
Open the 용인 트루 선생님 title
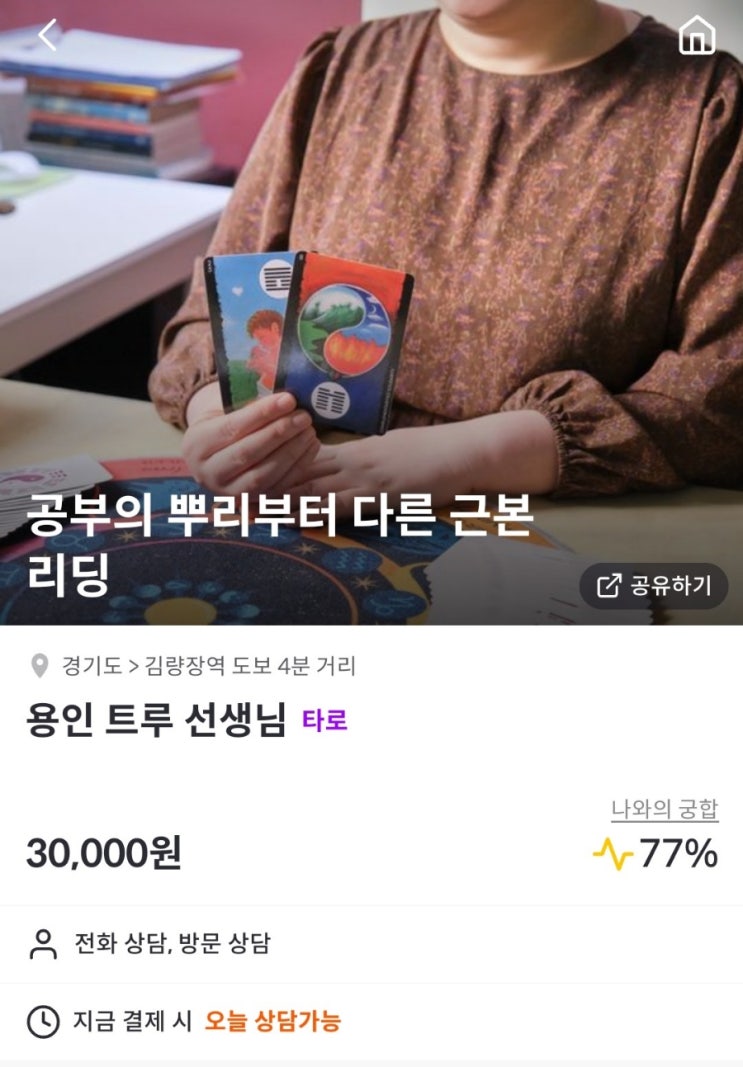(156, 720)
